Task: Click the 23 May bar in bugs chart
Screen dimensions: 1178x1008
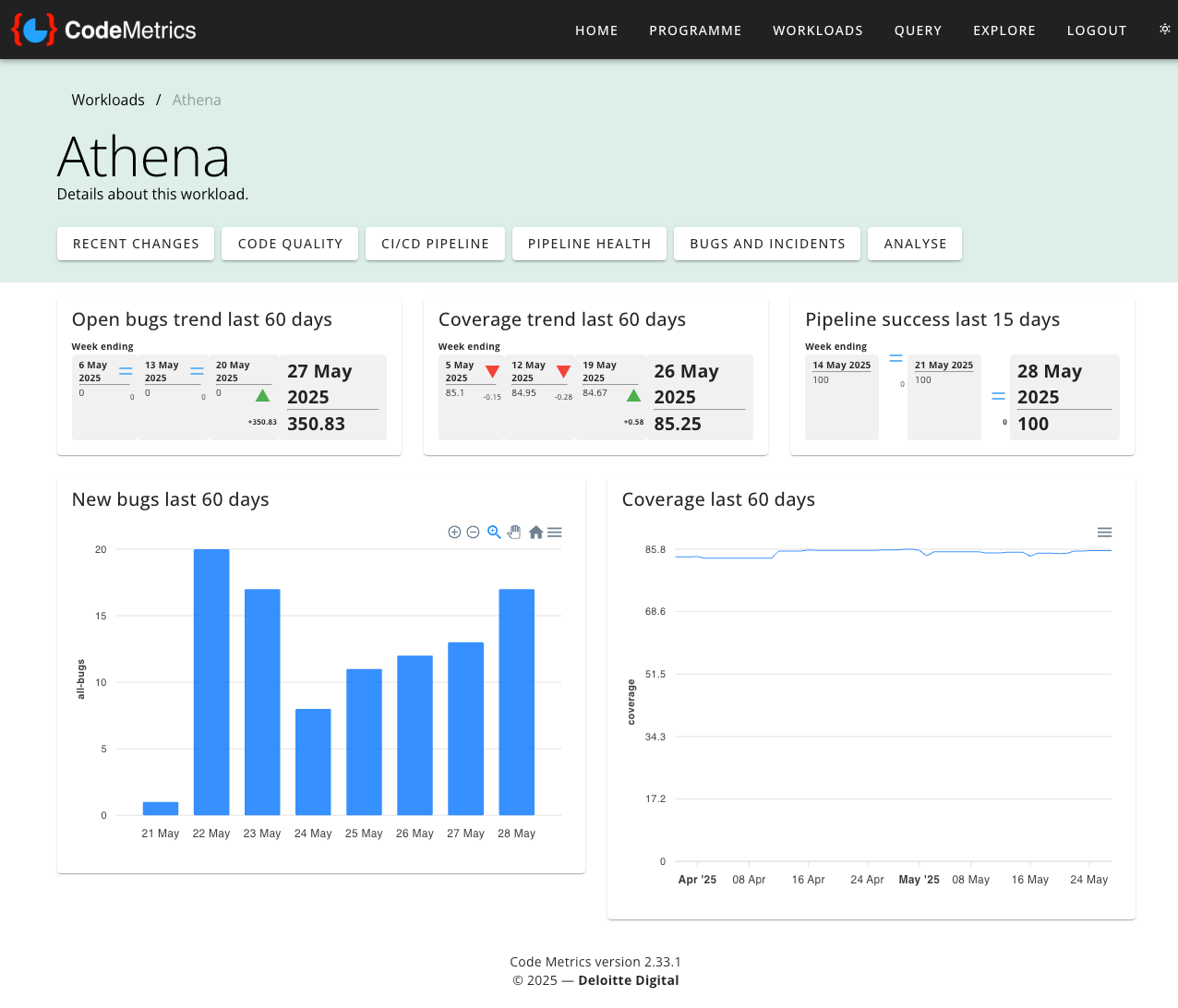Action: coord(262,702)
